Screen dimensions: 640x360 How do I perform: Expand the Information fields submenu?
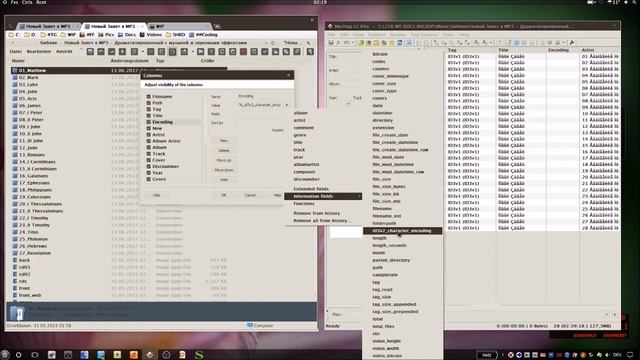coord(323,196)
